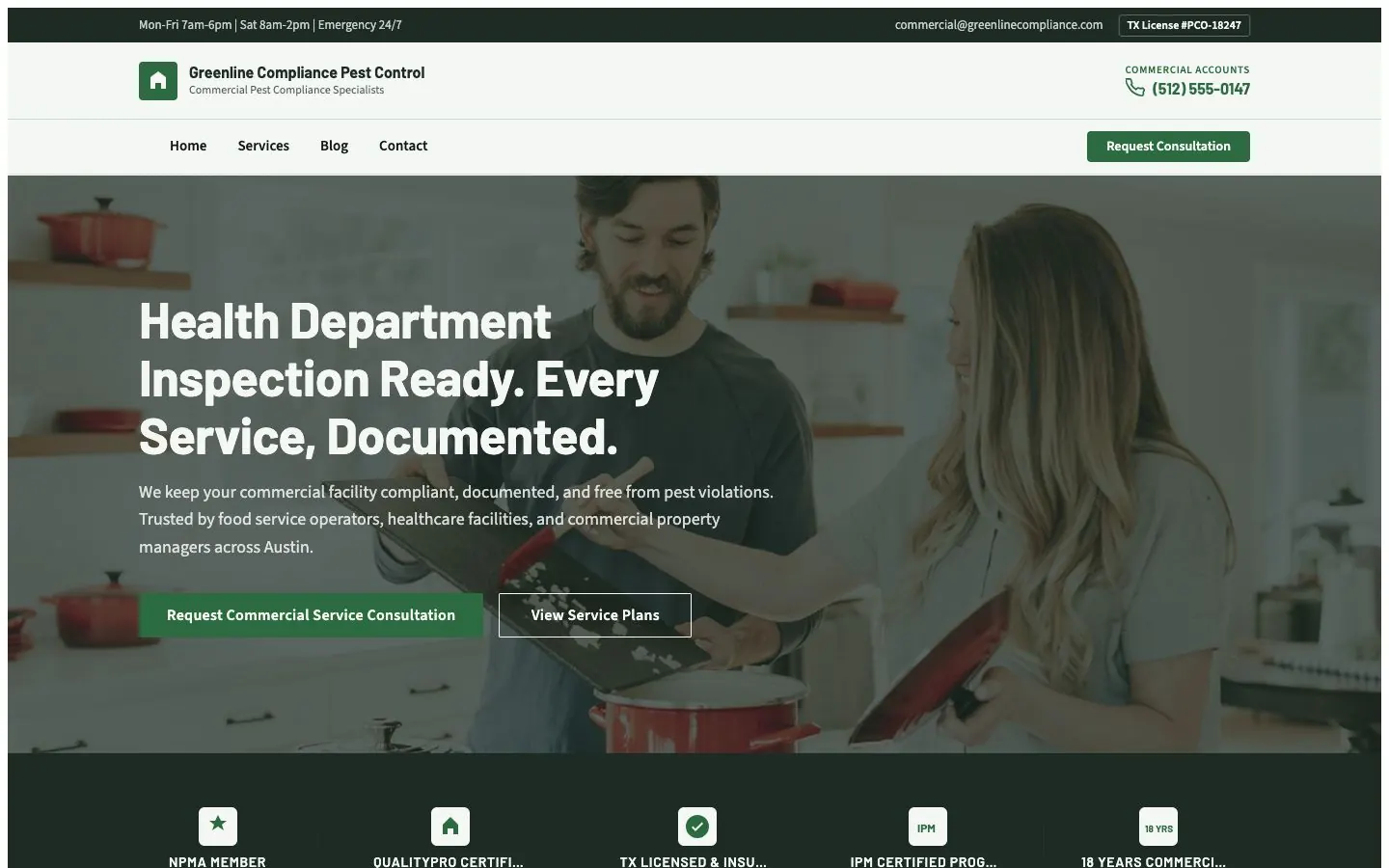Email commercial@greenlinecompliance.com
Image resolution: width=1389 pixels, height=868 pixels.
(998, 25)
